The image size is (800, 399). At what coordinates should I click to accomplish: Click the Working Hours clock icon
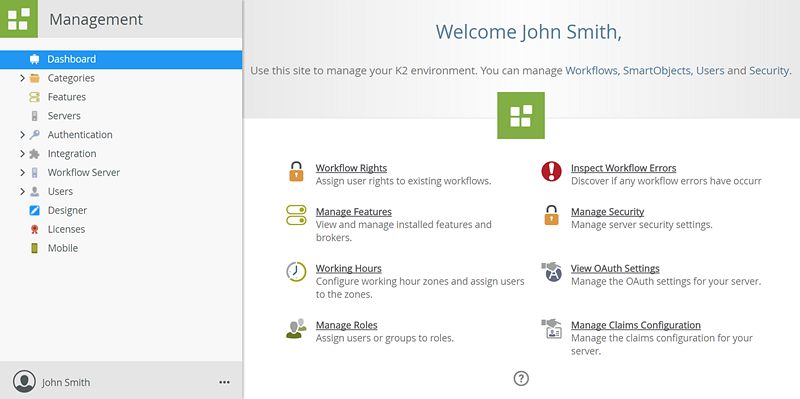tap(296, 271)
